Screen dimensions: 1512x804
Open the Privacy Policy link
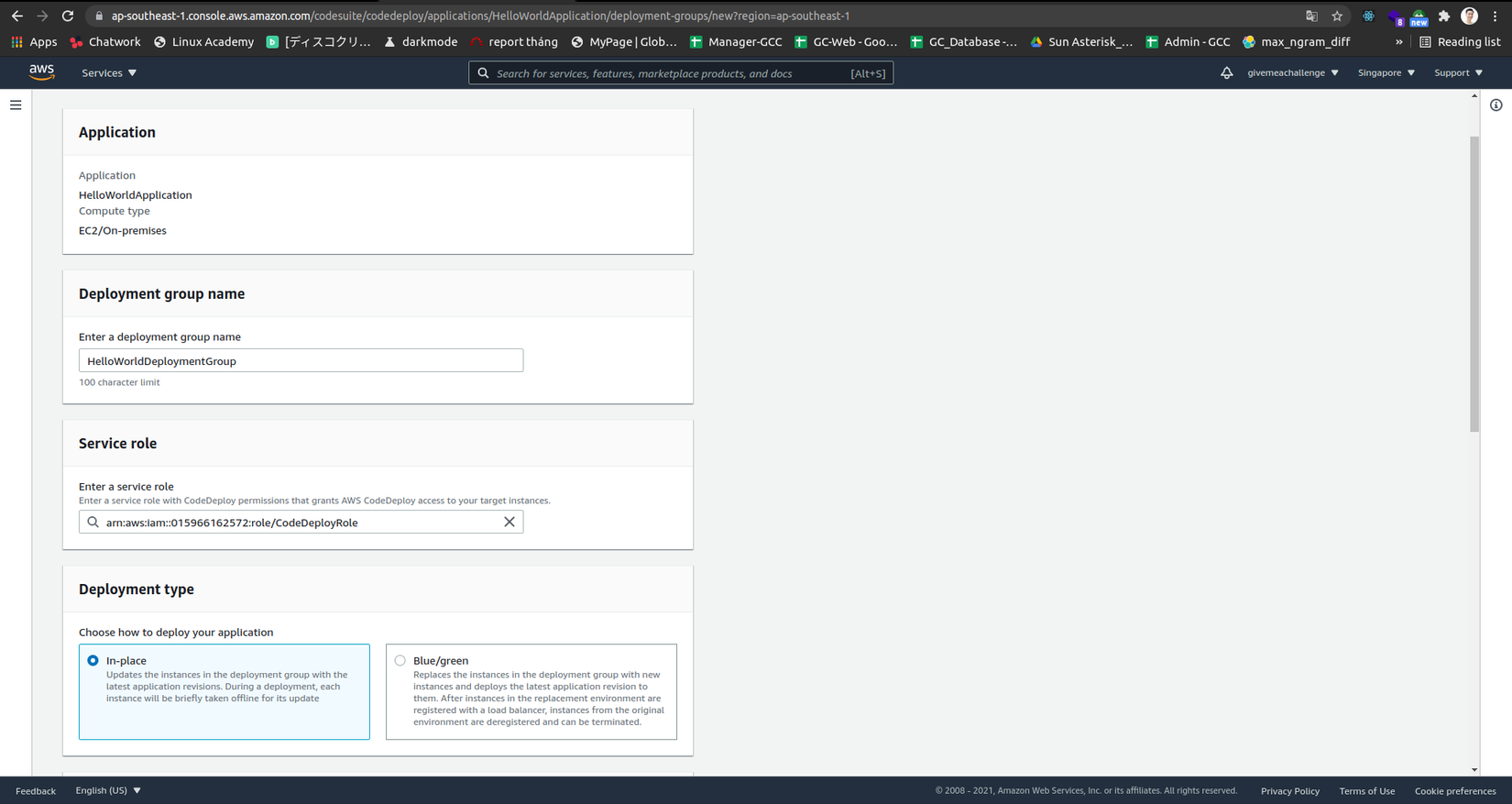point(1290,790)
